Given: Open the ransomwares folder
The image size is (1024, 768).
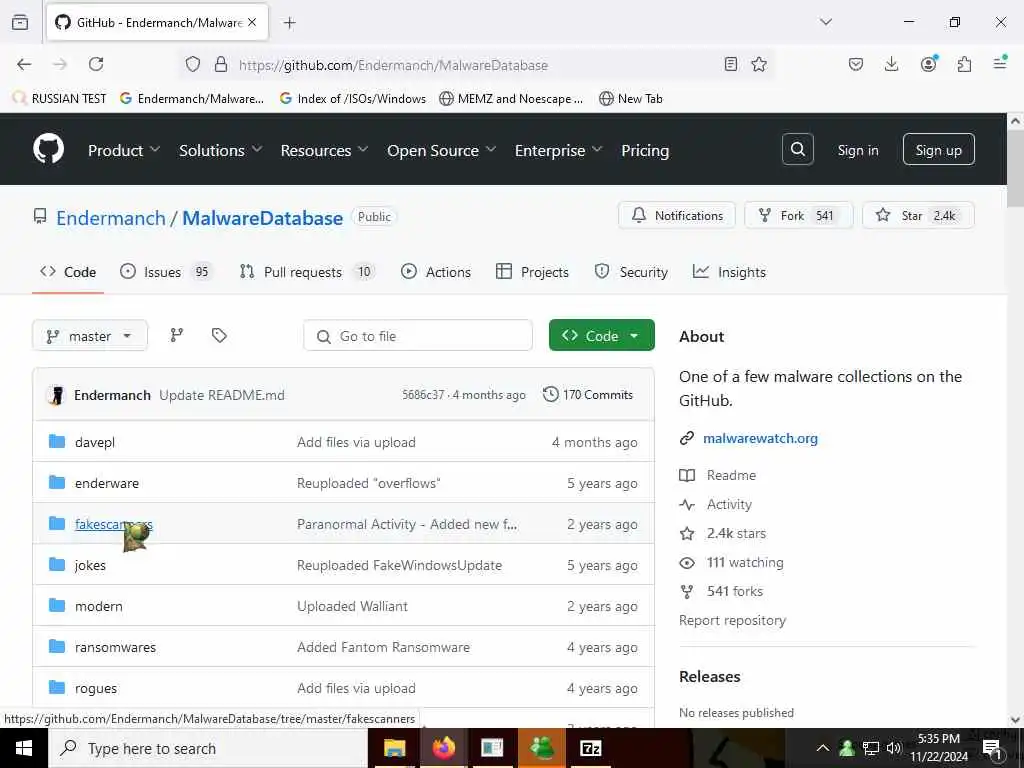Looking at the screenshot, I should coord(115,647).
